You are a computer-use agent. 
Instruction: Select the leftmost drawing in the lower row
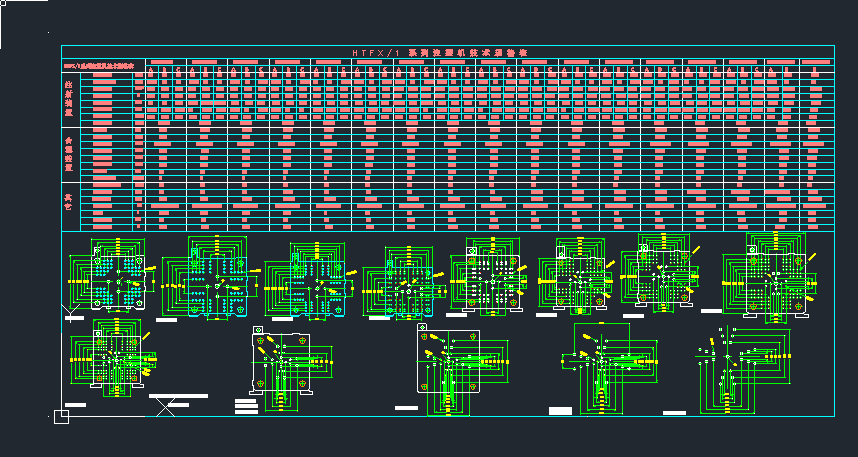pyautogui.click(x=113, y=358)
